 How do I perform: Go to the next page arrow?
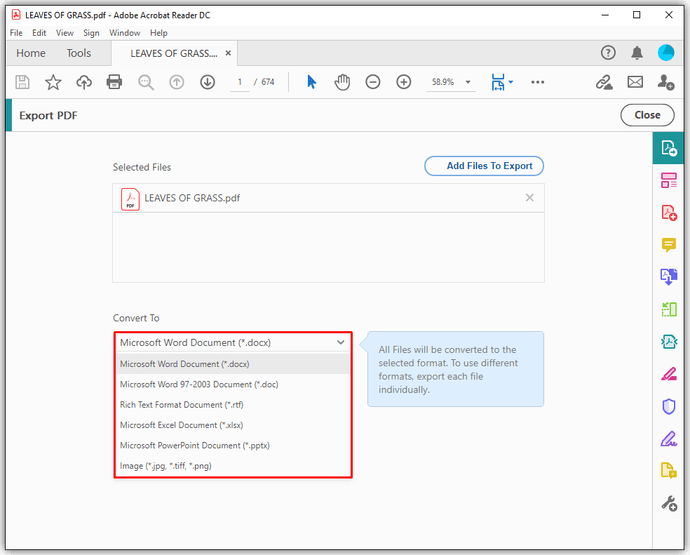click(208, 82)
